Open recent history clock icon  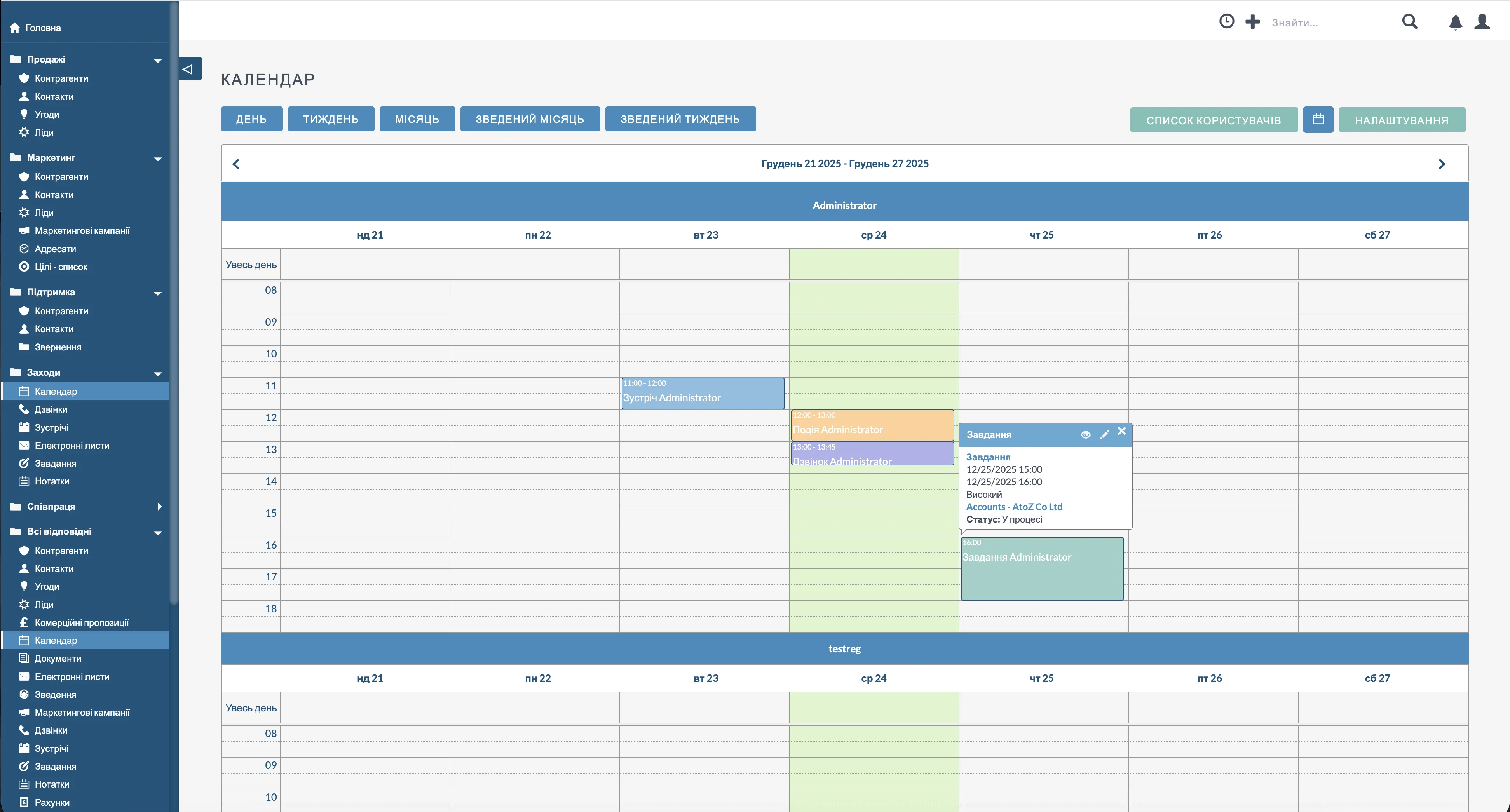(x=1226, y=22)
